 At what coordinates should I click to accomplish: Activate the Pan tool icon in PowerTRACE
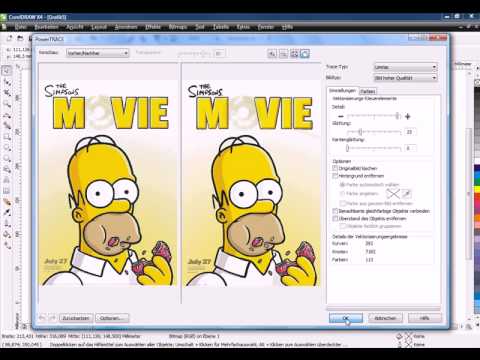305,53
